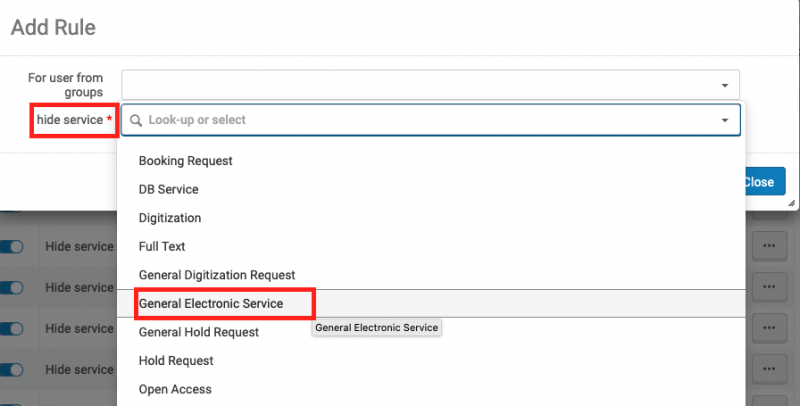This screenshot has height=406, width=800.
Task: Expand the For user from groups dropdown
Action: pyautogui.click(x=724, y=85)
